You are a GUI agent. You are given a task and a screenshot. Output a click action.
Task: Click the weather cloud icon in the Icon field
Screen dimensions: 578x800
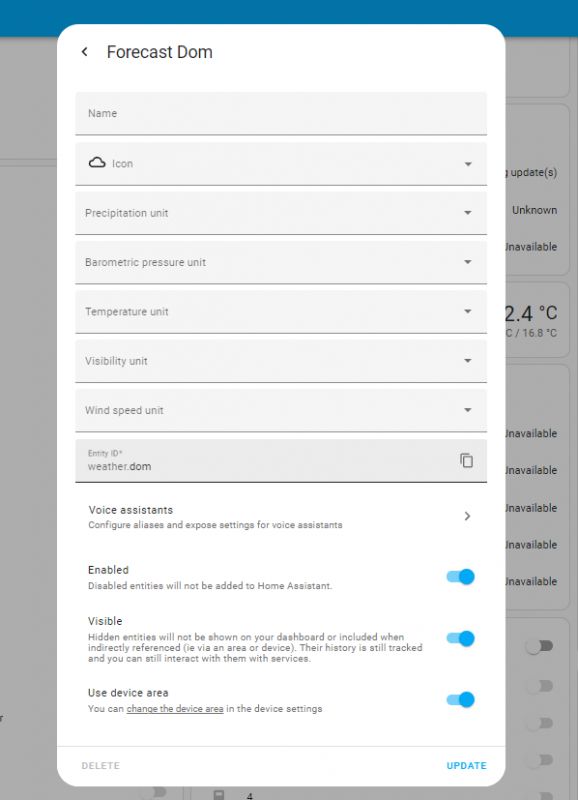point(98,161)
